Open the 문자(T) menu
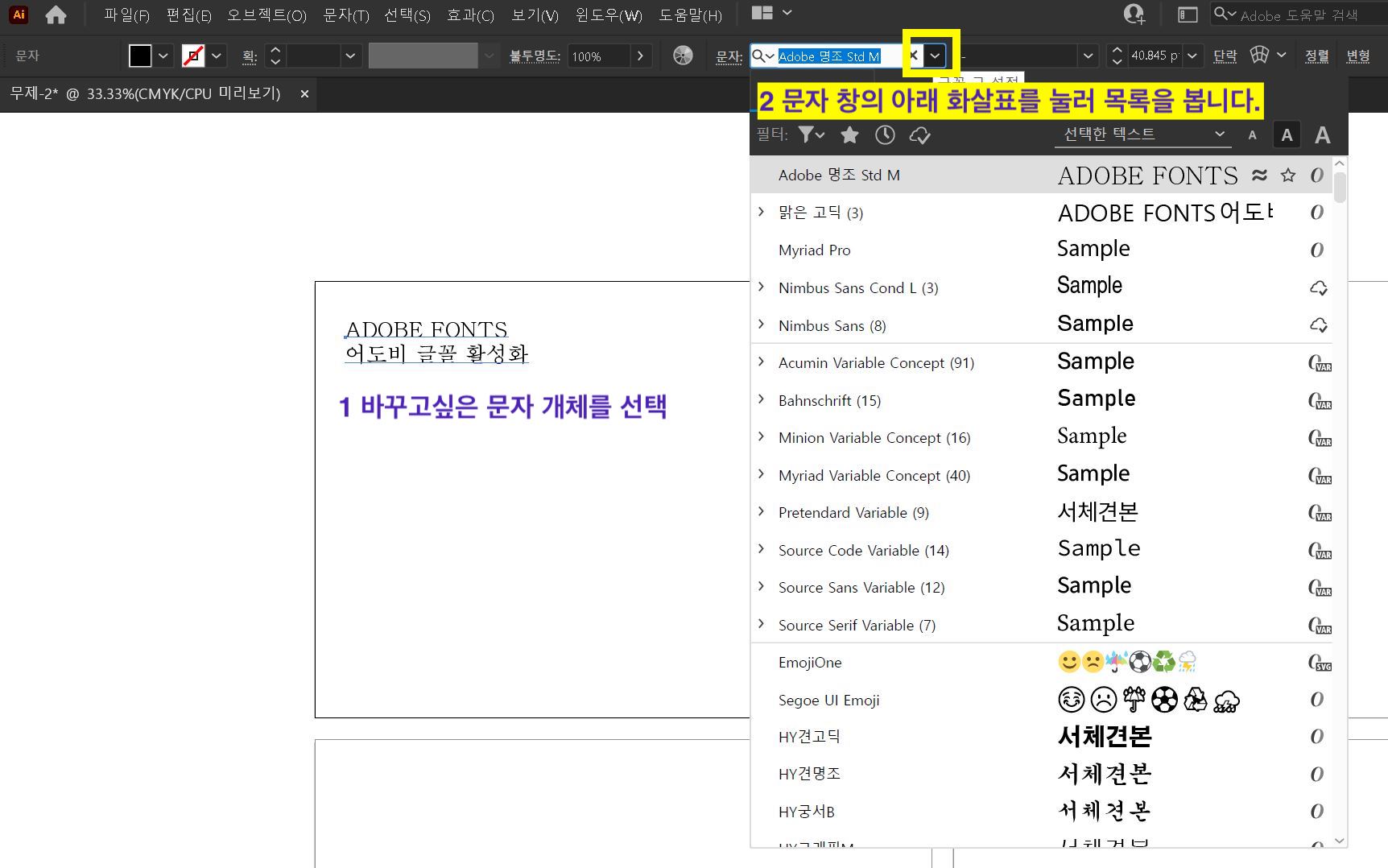Viewport: 1388px width, 868px height. click(345, 14)
